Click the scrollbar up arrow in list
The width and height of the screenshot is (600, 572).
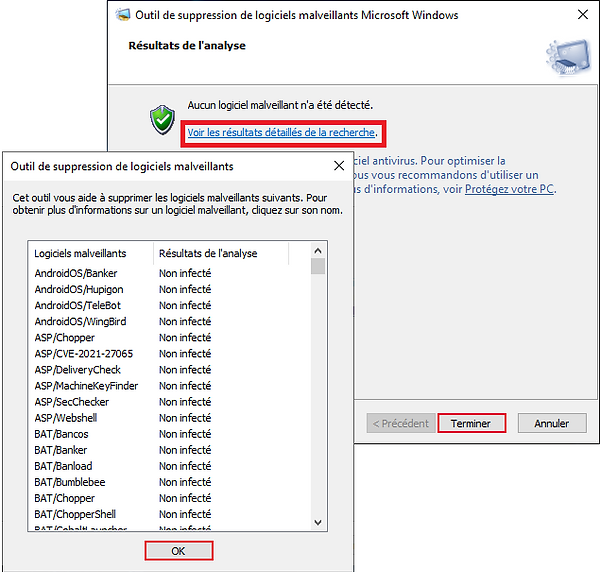[x=318, y=251]
